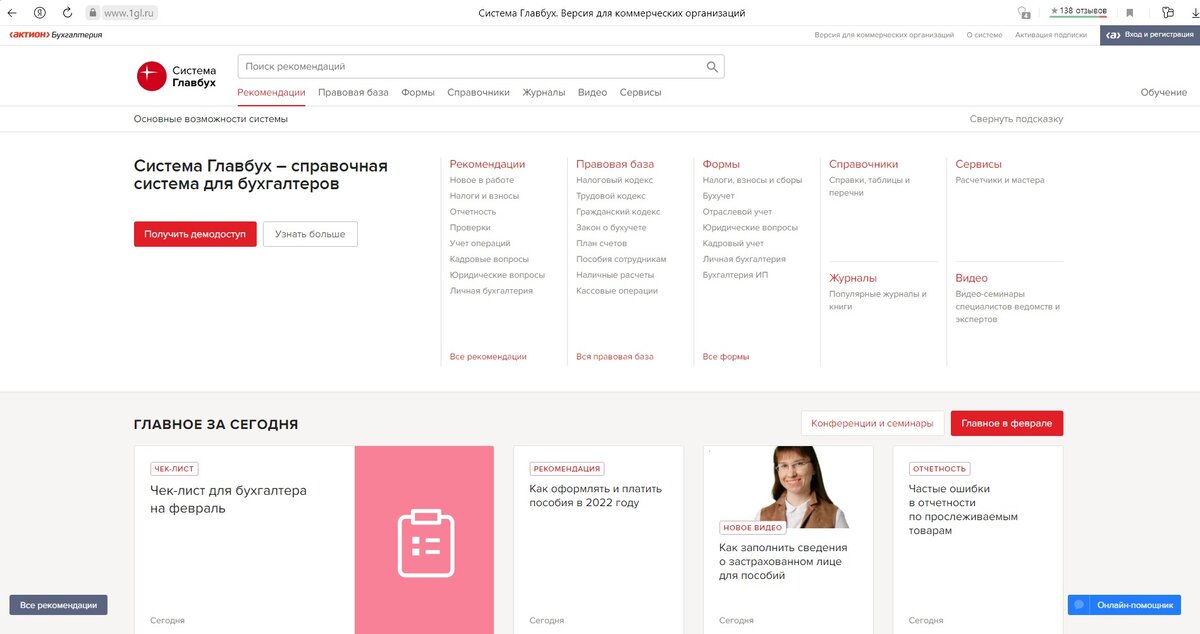Collapse the hint via Свернуть подсказку

1016,119
